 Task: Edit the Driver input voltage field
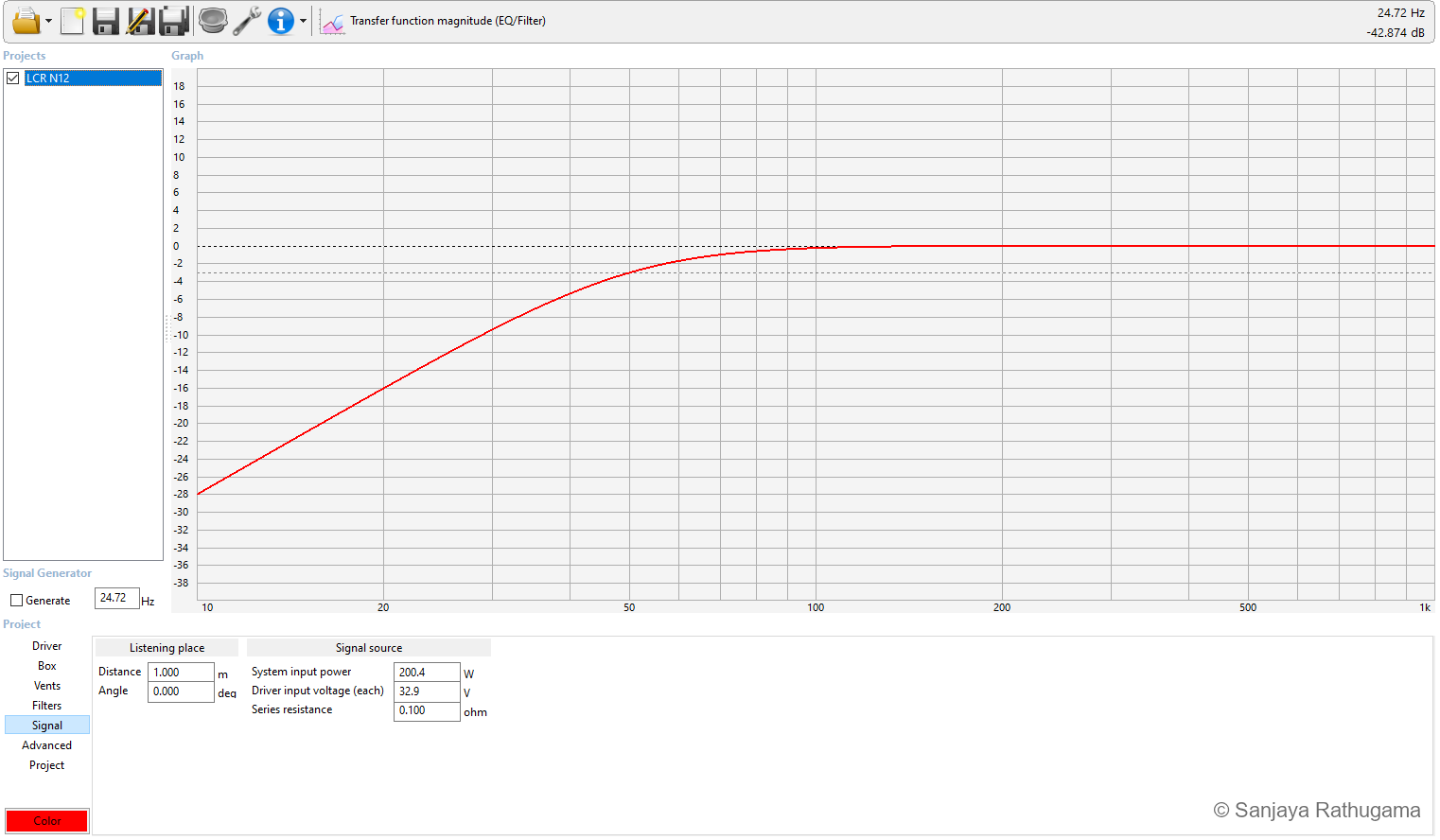(427, 691)
